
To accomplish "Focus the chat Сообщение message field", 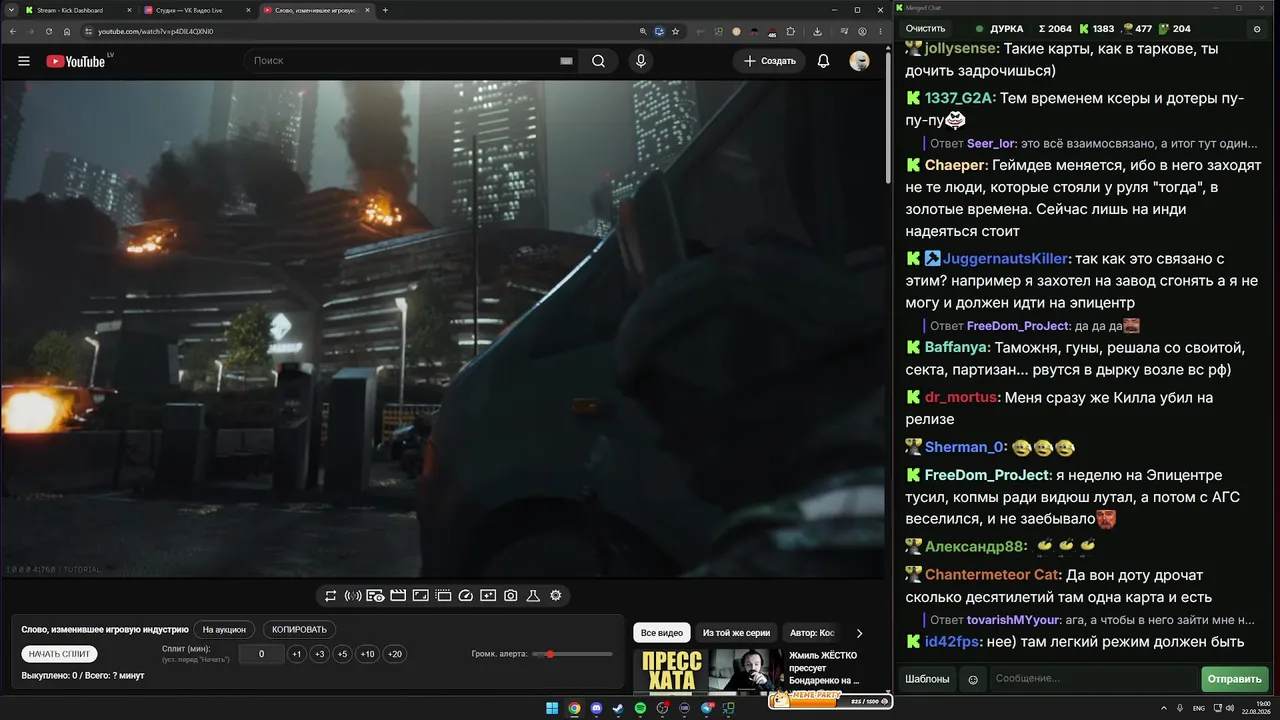I will [x=1093, y=680].
